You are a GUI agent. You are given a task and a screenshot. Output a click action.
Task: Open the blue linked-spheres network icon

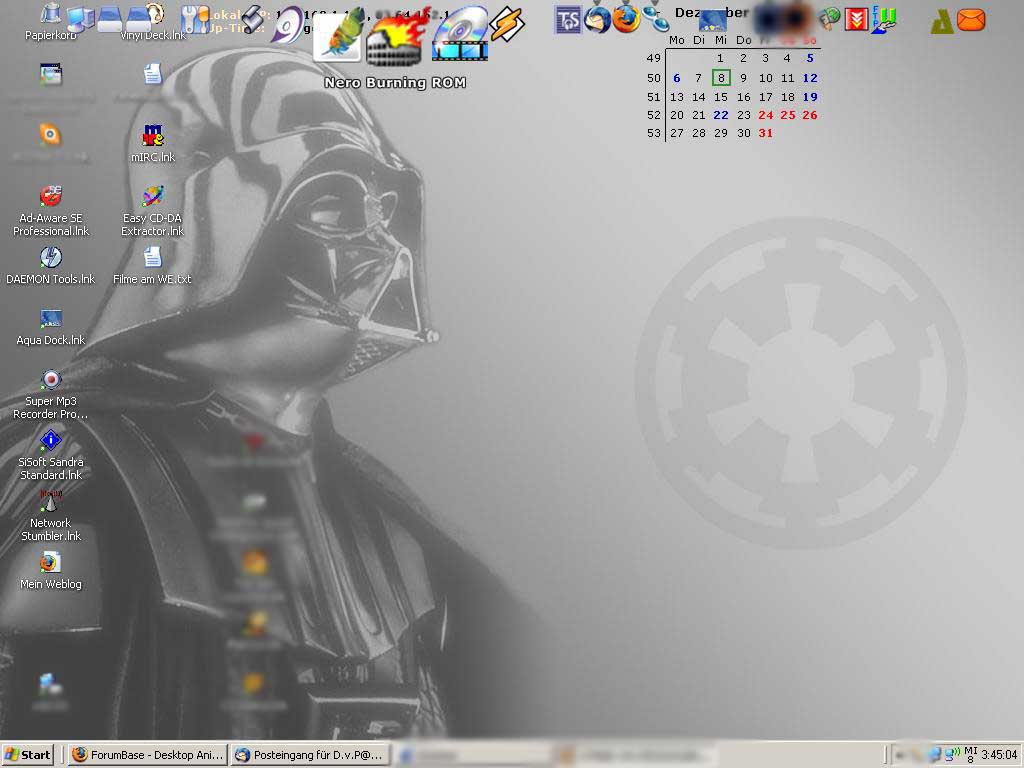[x=655, y=18]
